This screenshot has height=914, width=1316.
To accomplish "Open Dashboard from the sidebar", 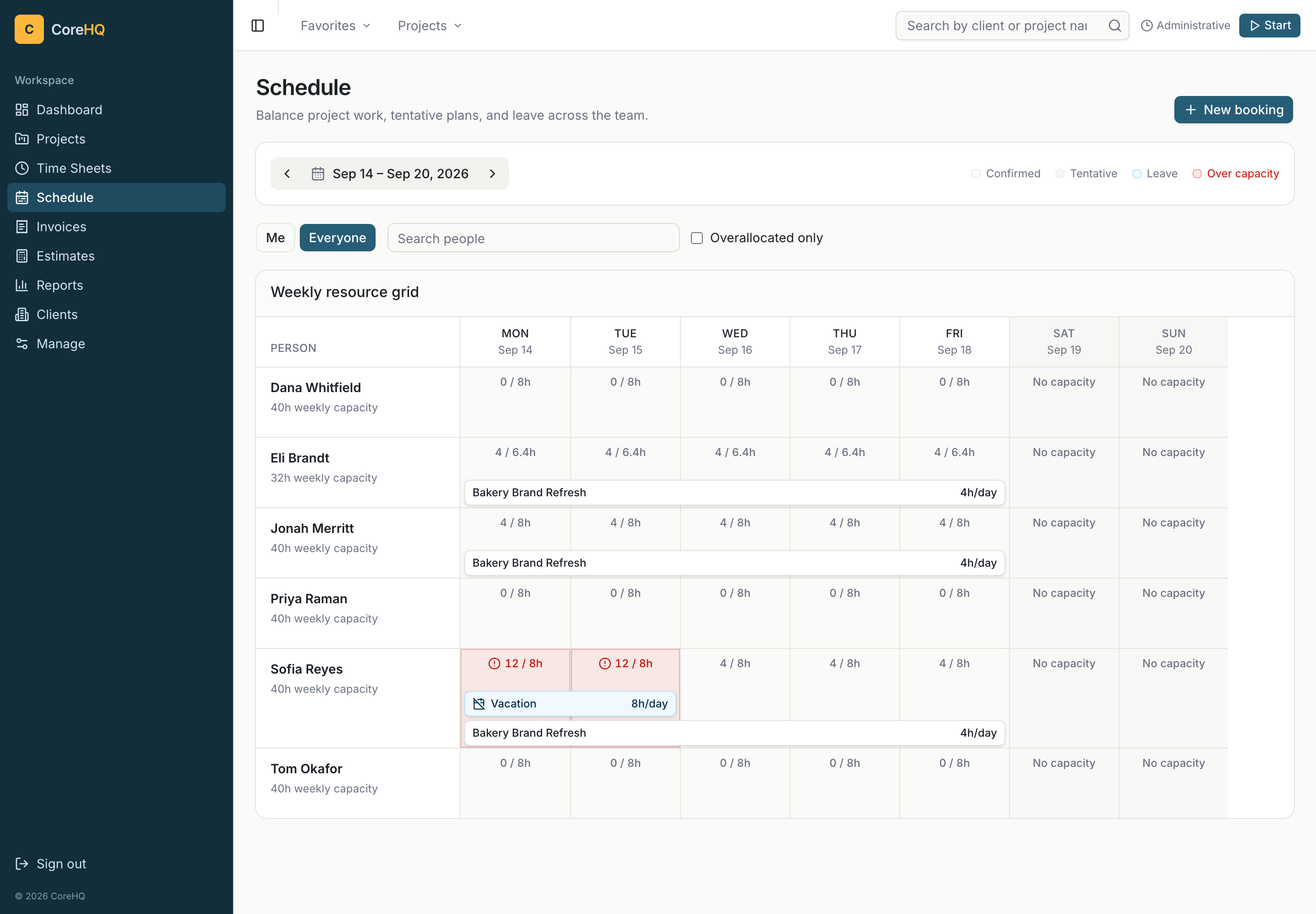I will point(116,109).
